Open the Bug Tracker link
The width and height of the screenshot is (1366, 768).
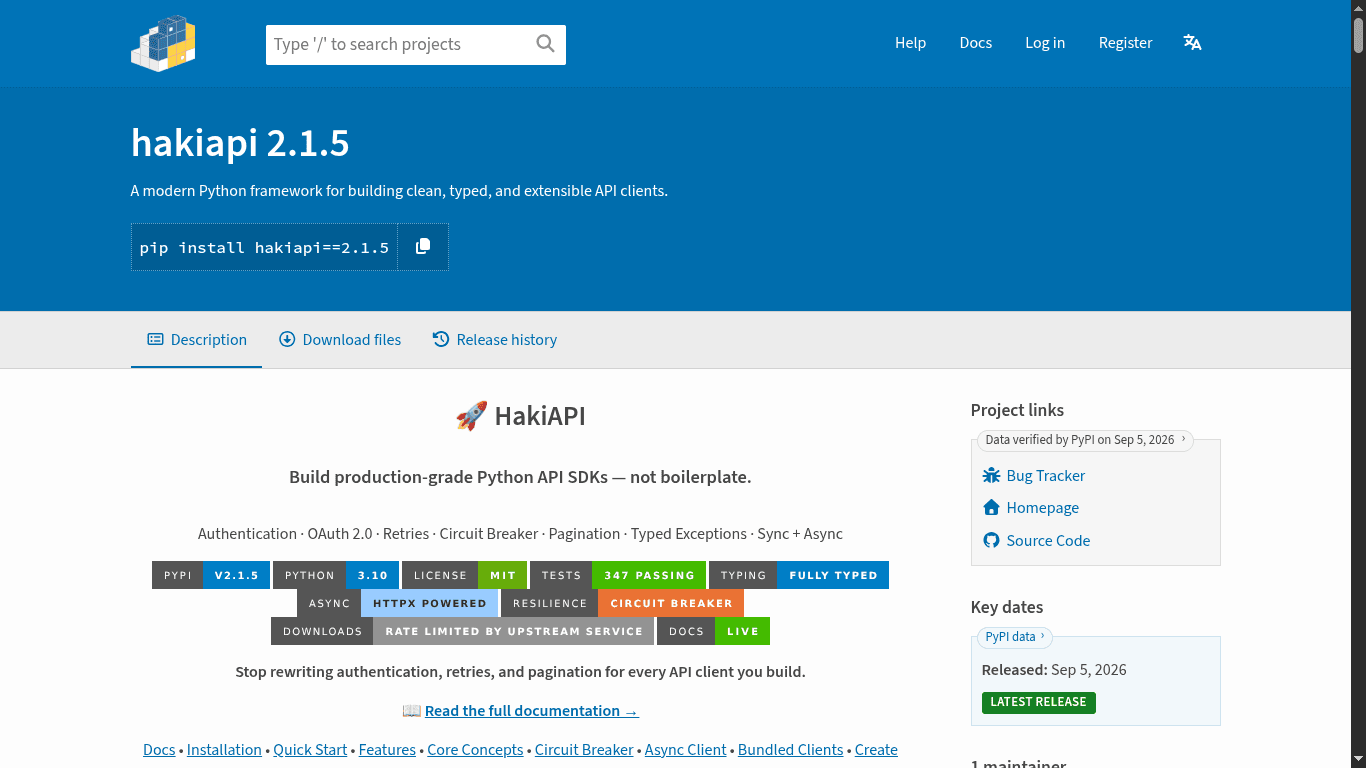pyautogui.click(x=1046, y=476)
